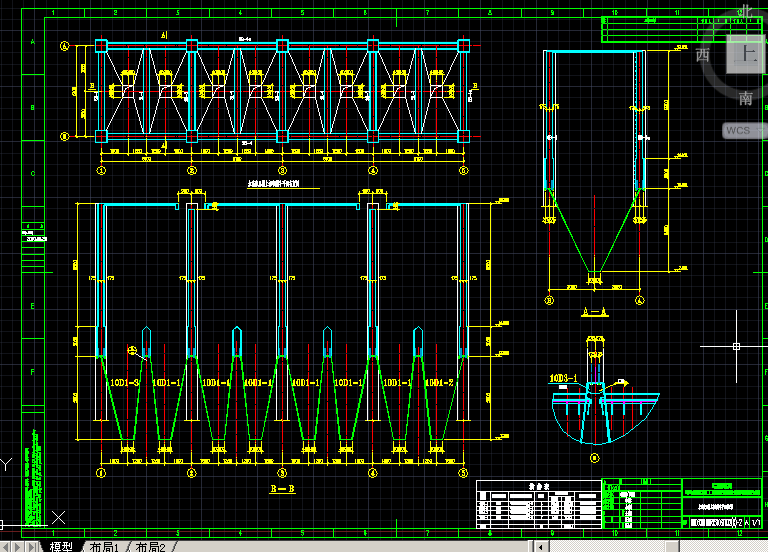
Task: Switch to the 模型 (Model) tab
Action: click(x=61, y=546)
